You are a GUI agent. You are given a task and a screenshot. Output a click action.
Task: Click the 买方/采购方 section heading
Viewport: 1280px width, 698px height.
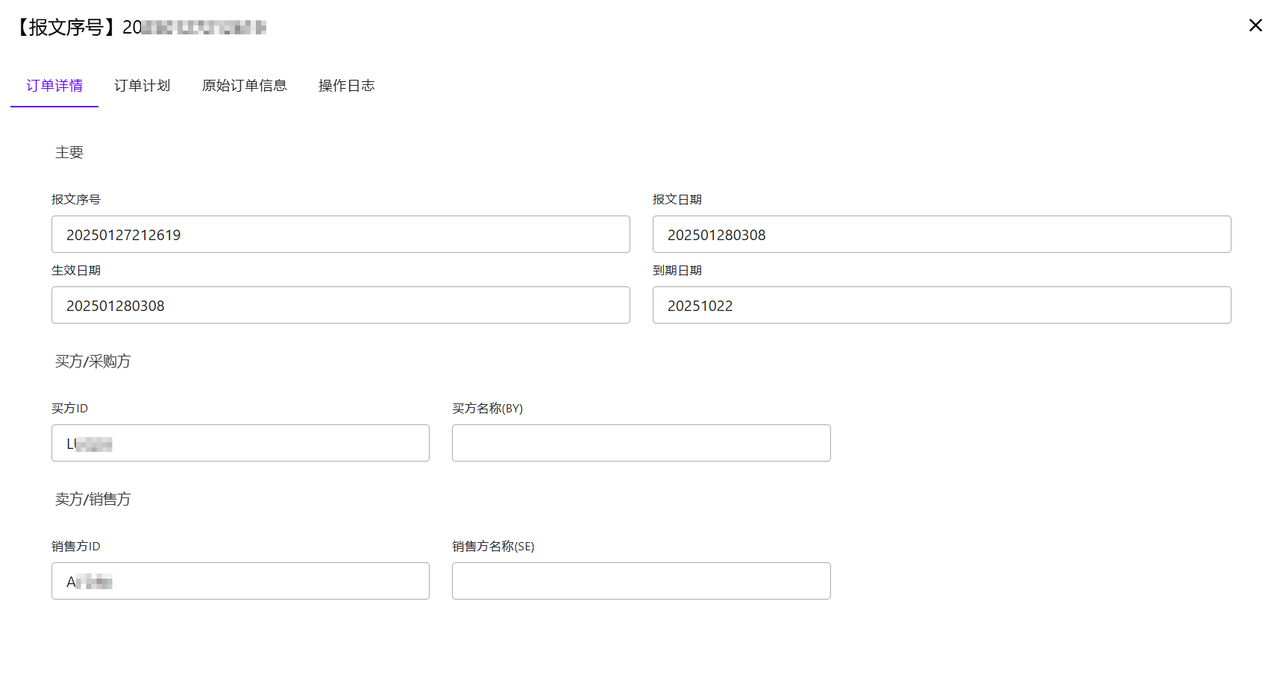pyautogui.click(x=93, y=362)
